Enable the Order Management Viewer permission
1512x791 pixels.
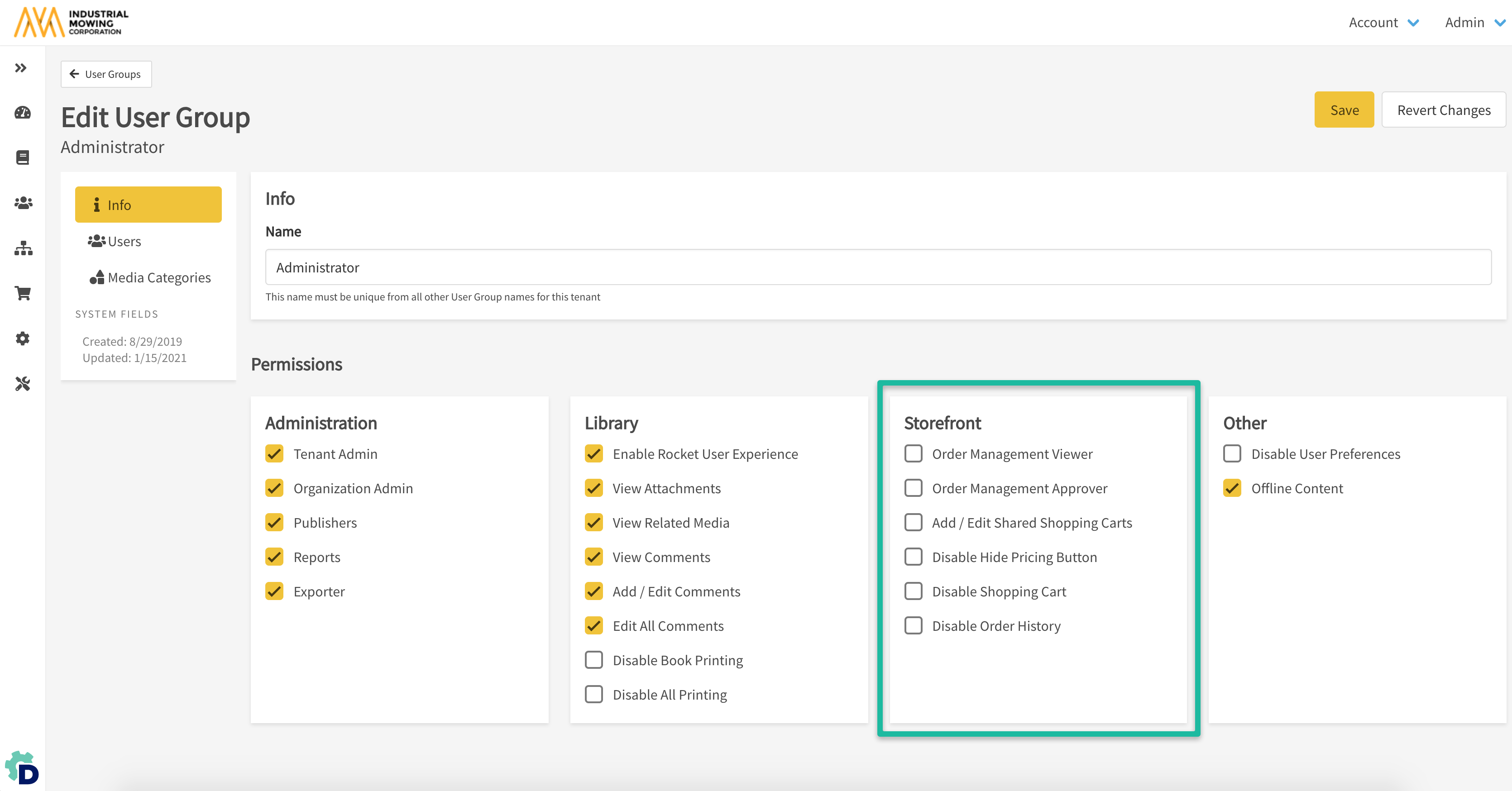tap(913, 453)
